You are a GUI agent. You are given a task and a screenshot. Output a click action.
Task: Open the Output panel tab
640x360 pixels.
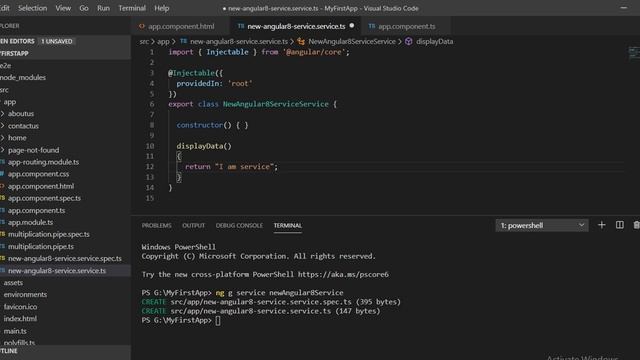pos(193,225)
